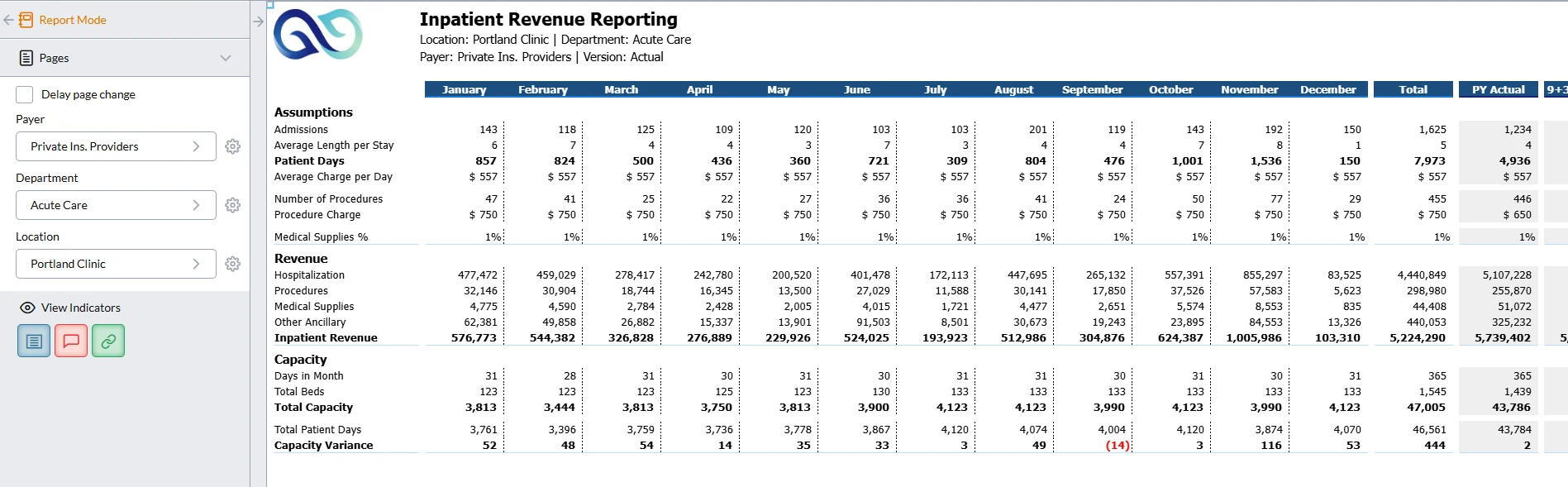
Task: Click the Inpatient Revenue row label
Action: 326,338
